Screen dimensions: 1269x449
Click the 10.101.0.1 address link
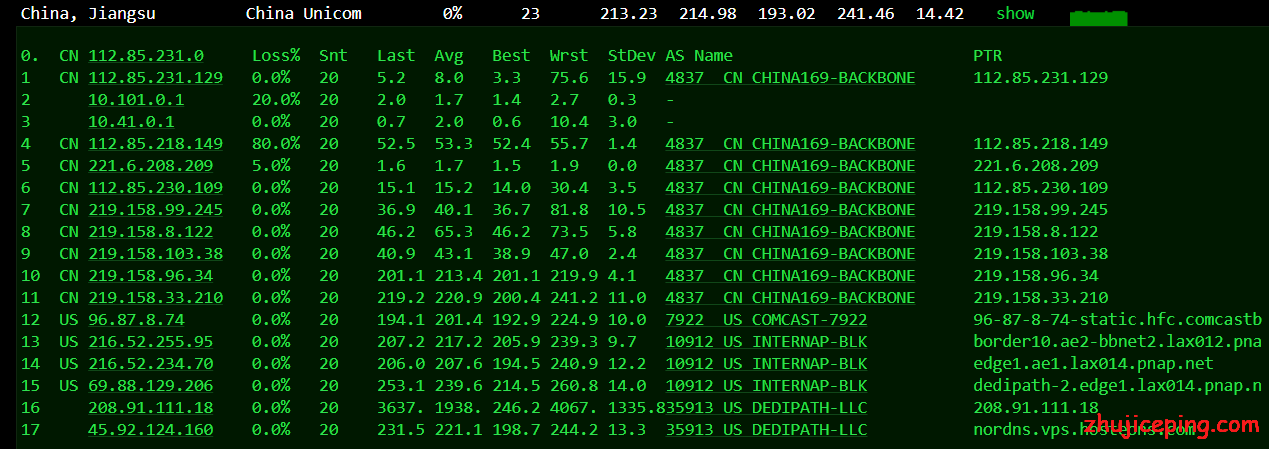click(x=135, y=100)
